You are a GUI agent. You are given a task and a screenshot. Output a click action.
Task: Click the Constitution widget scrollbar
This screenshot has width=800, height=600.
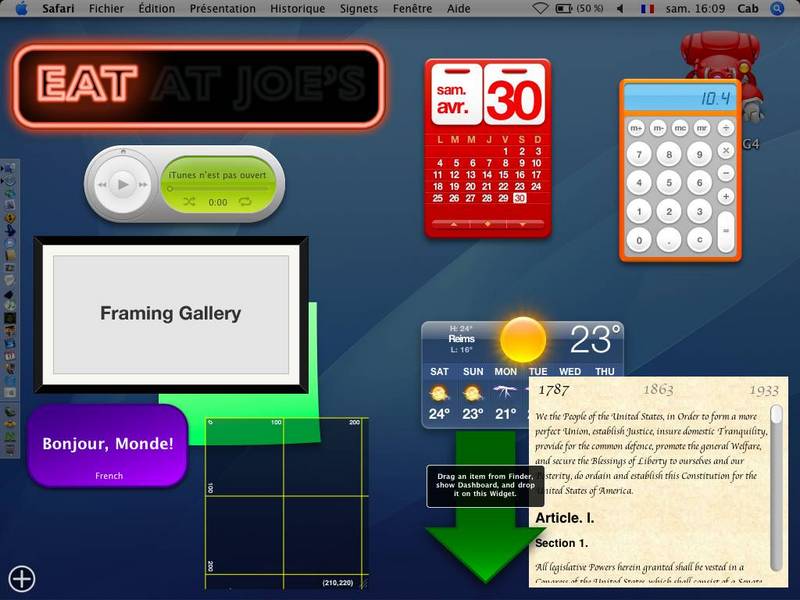click(x=776, y=488)
